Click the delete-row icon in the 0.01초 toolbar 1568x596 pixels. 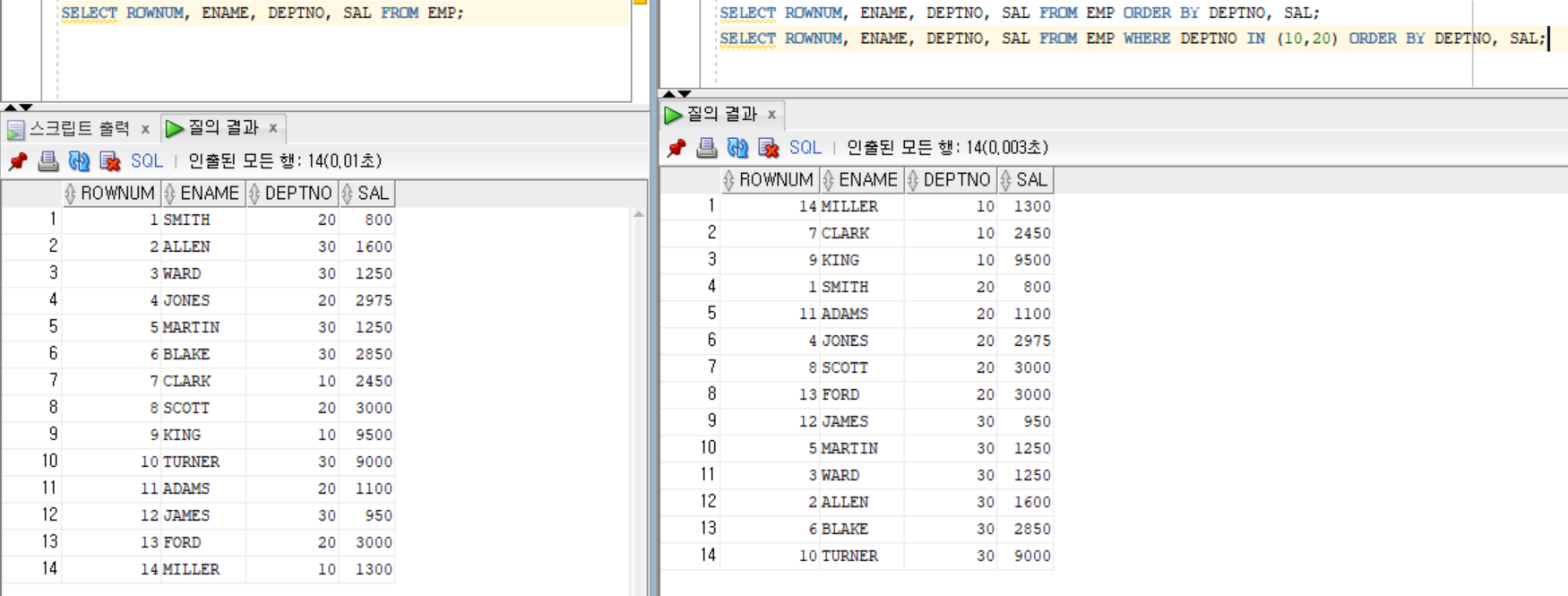110,161
